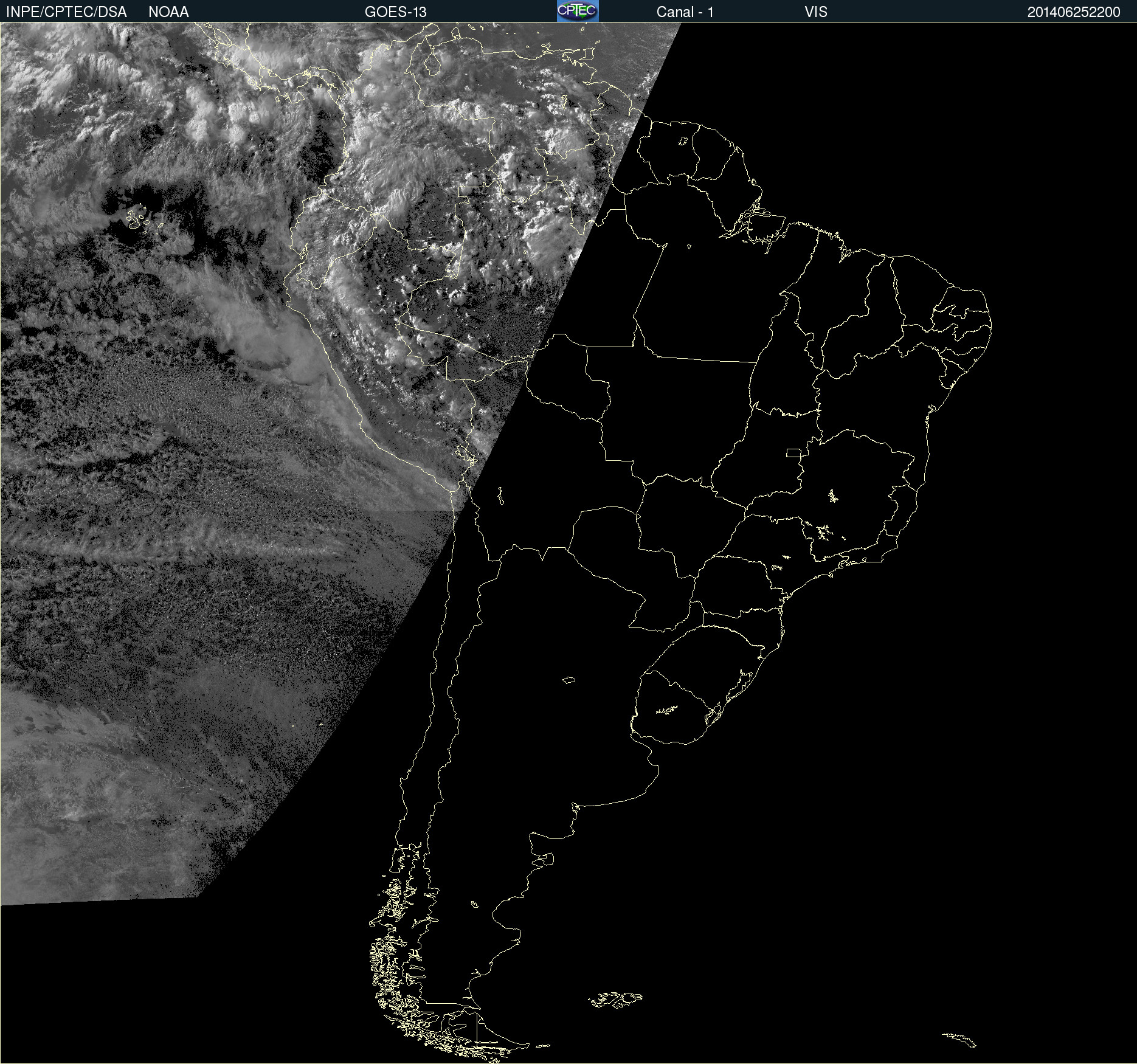Screen dimensions: 1137x1064
Task: Select the INPE/CPTEC/DSA header text
Action: (x=66, y=12)
